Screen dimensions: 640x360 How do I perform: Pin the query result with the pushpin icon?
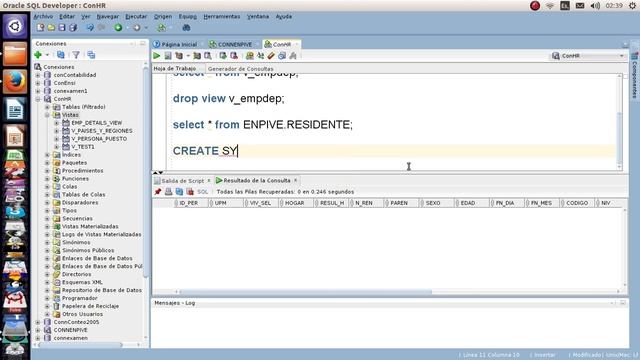(158, 191)
